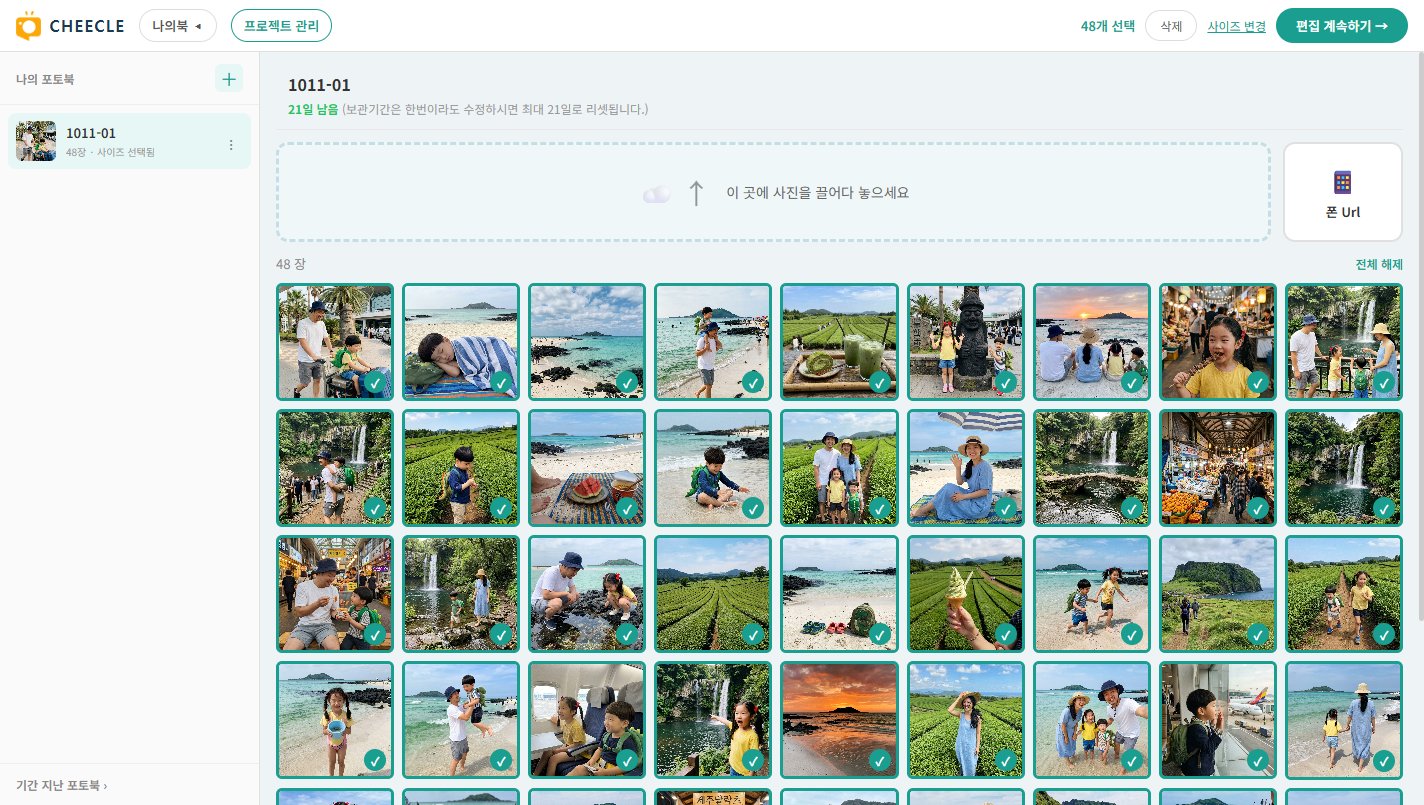Uncheck the stone statue photo checkmark
The image size is (1424, 805).
point(1005,382)
